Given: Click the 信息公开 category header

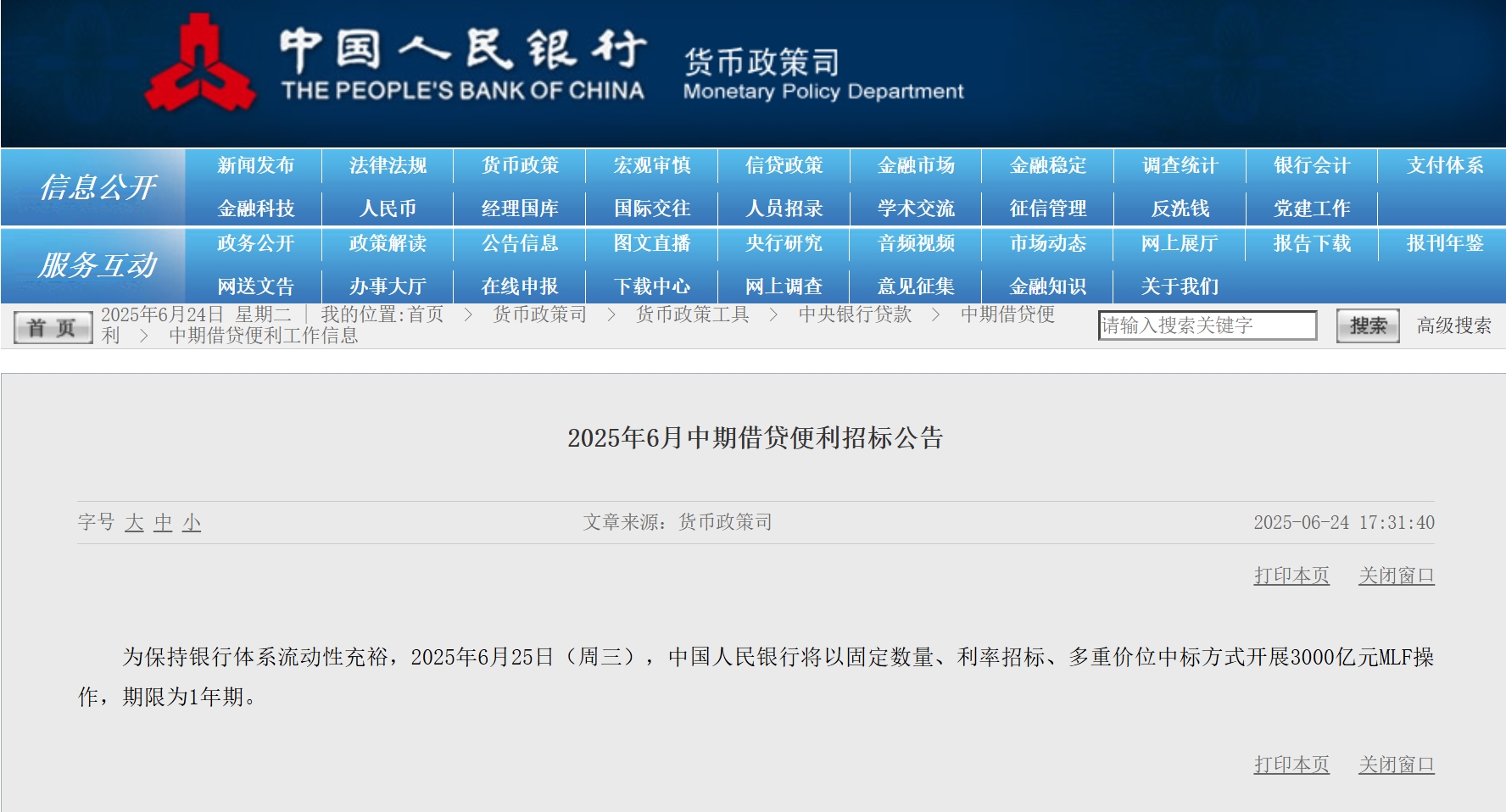Looking at the screenshot, I should tap(98, 187).
